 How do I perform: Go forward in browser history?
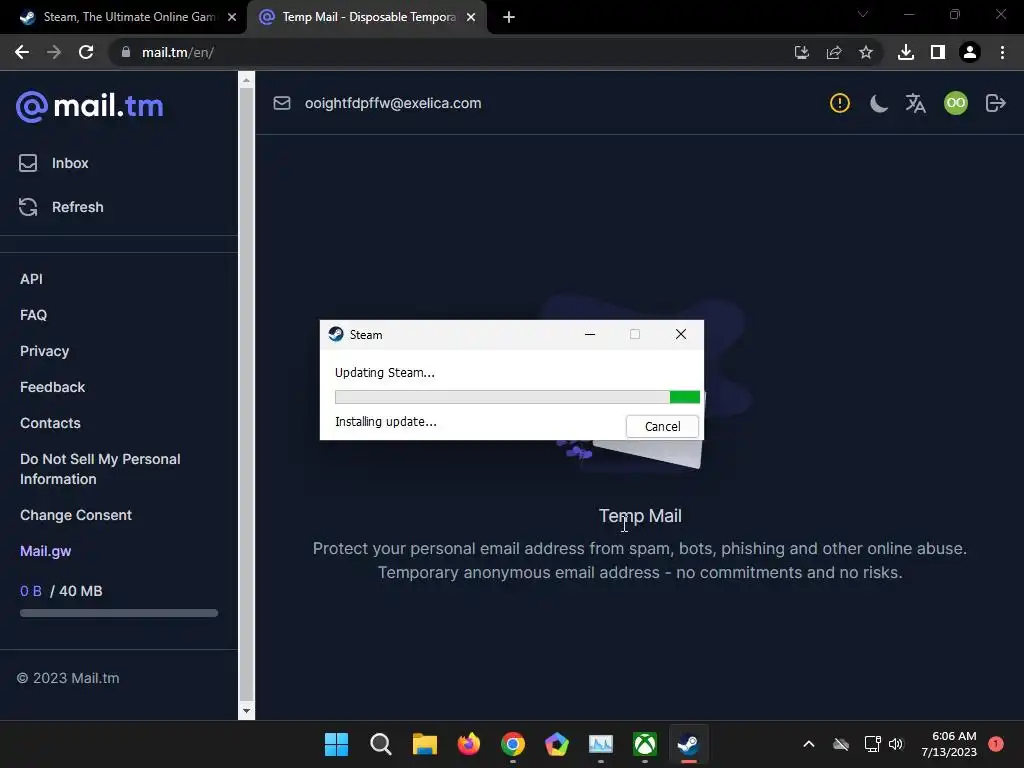pos(54,52)
